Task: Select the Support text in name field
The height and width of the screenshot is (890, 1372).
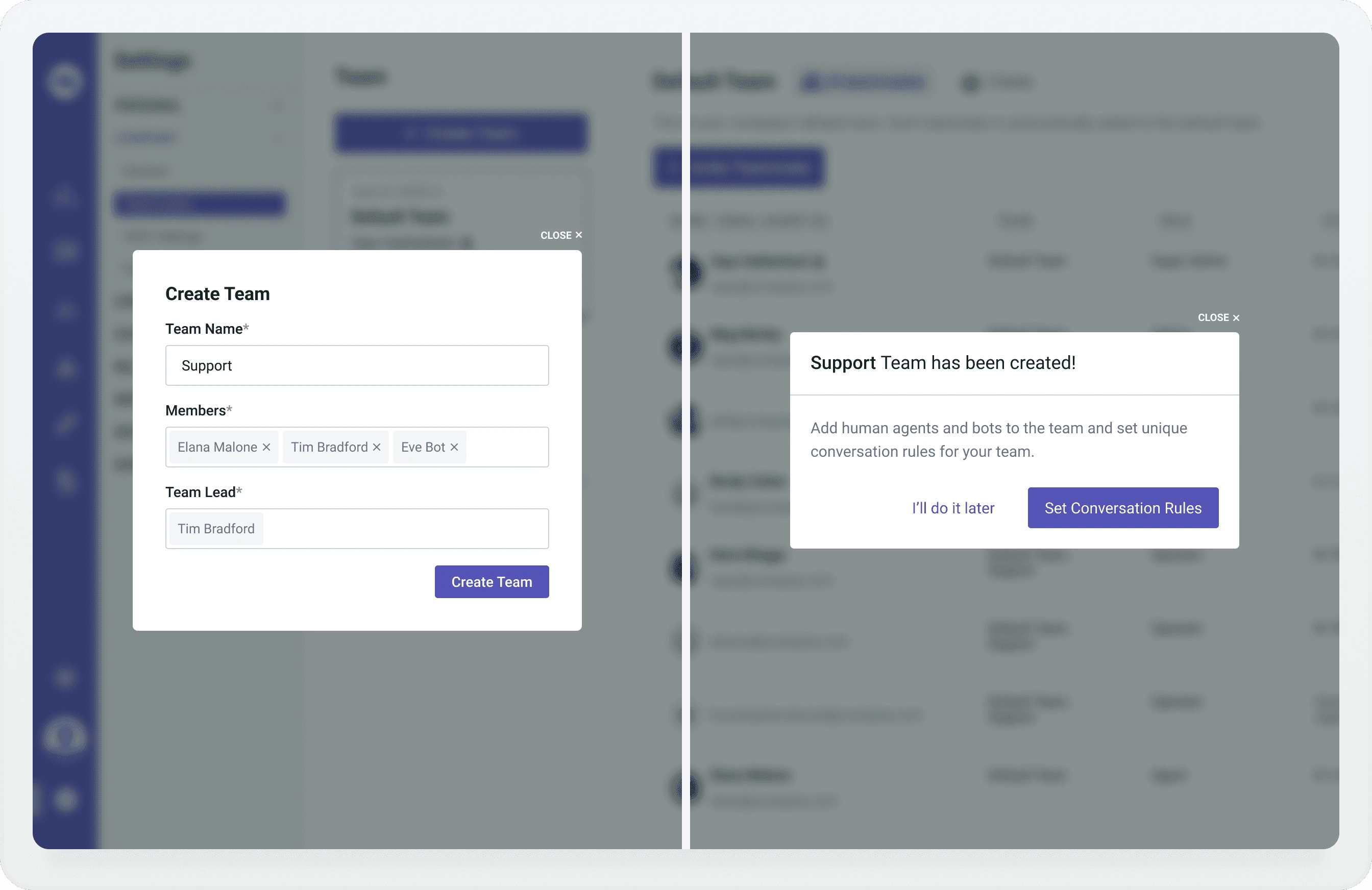Action: point(206,365)
